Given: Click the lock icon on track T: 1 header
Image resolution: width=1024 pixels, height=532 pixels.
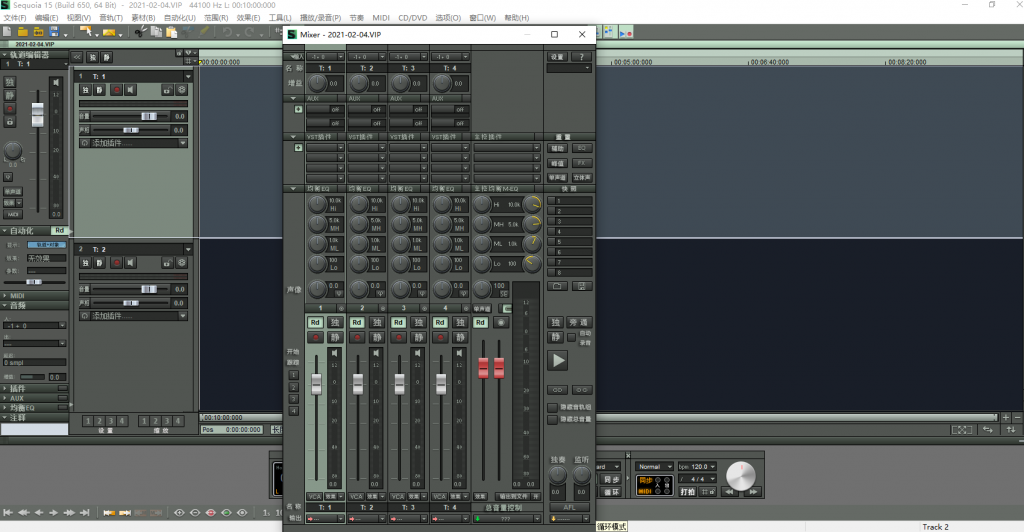Looking at the screenshot, I should (167, 90).
